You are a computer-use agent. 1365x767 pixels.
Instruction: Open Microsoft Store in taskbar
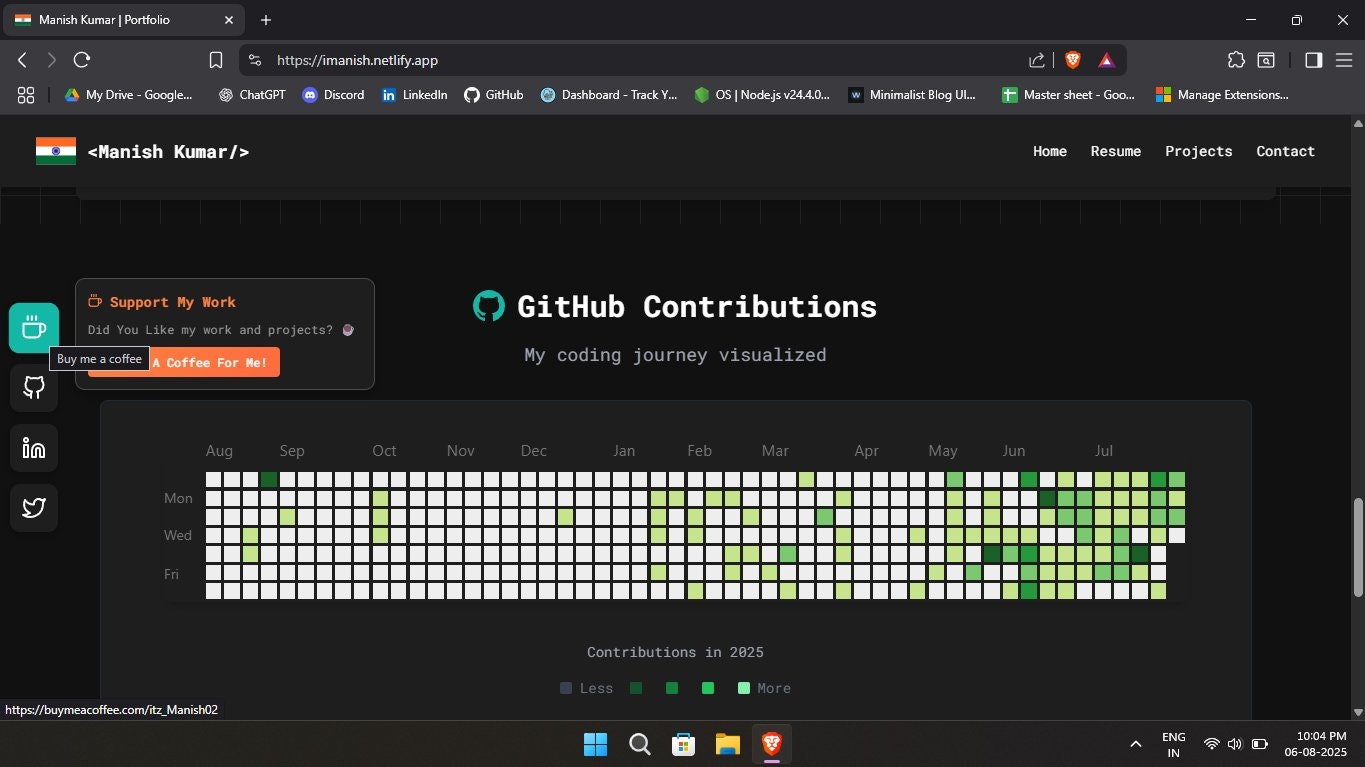[x=684, y=744]
